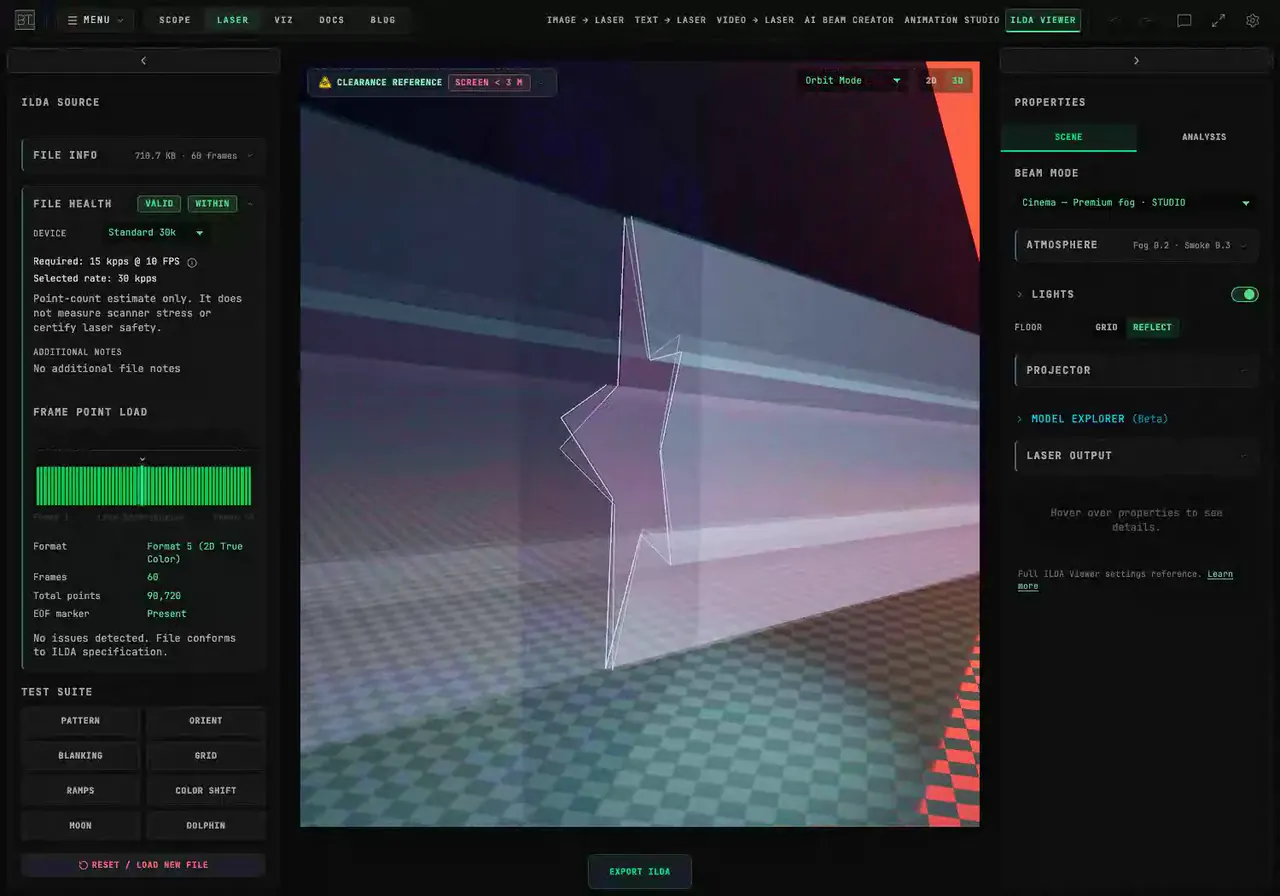Collapse the right panel with the chevron

(1136, 61)
